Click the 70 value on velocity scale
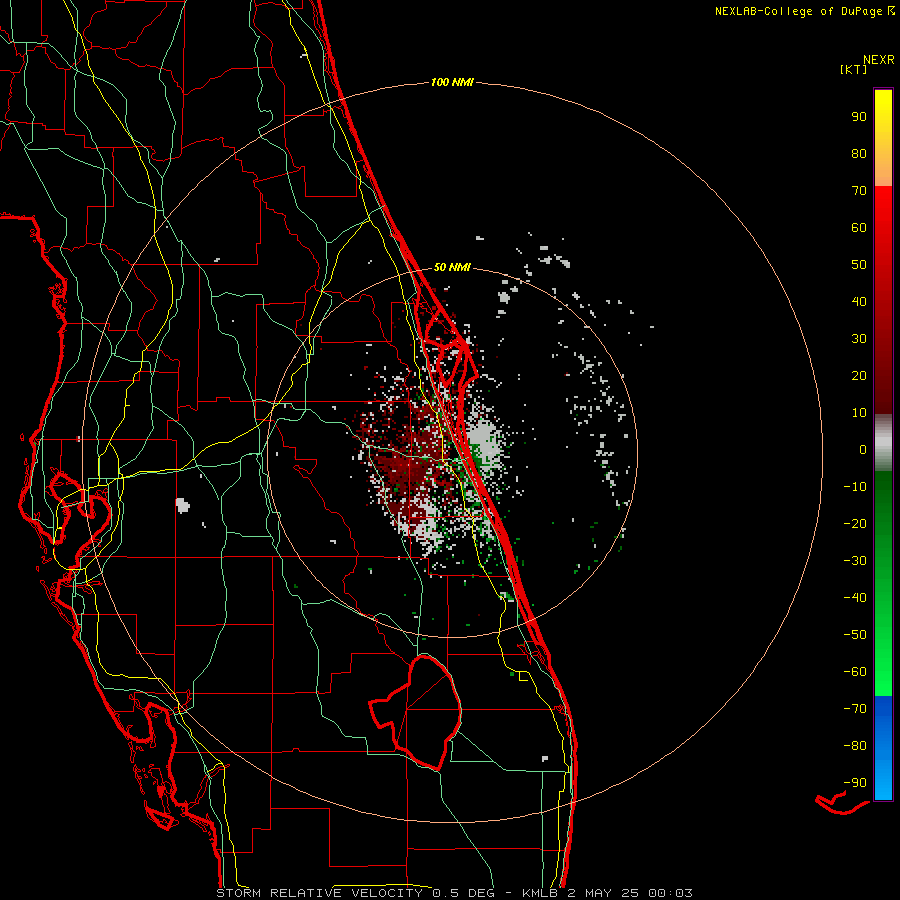 (859, 191)
